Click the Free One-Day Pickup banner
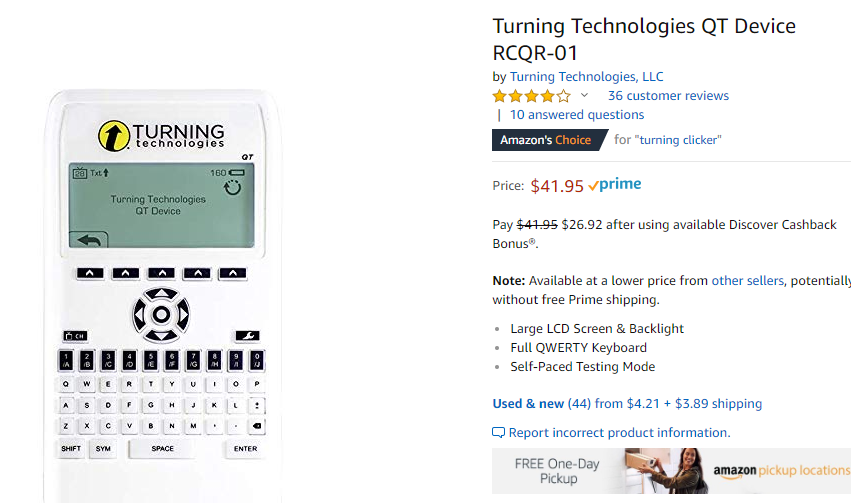Image resolution: width=851 pixels, height=503 pixels. (558, 471)
